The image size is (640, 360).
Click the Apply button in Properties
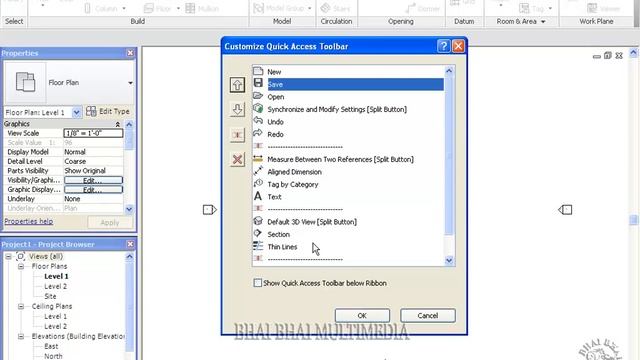point(110,222)
